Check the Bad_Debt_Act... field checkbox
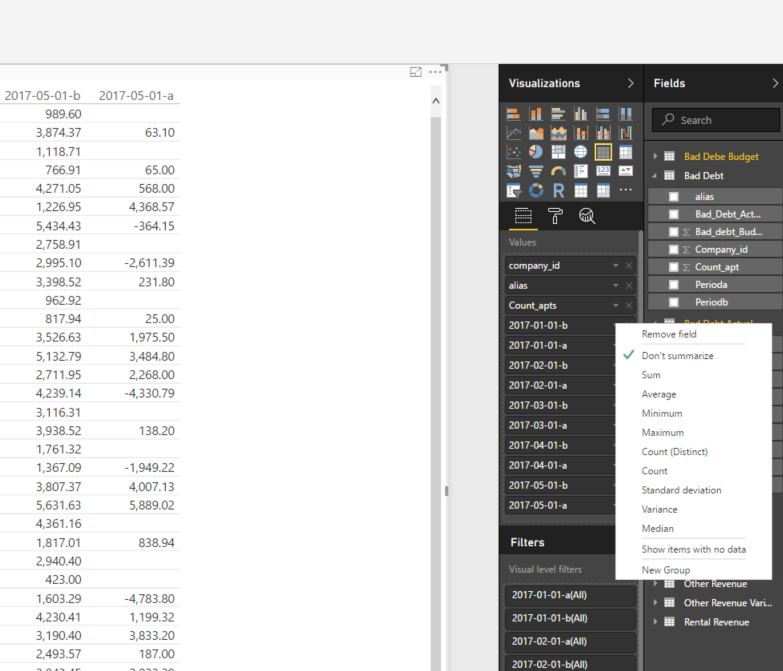783x671 pixels. [674, 214]
